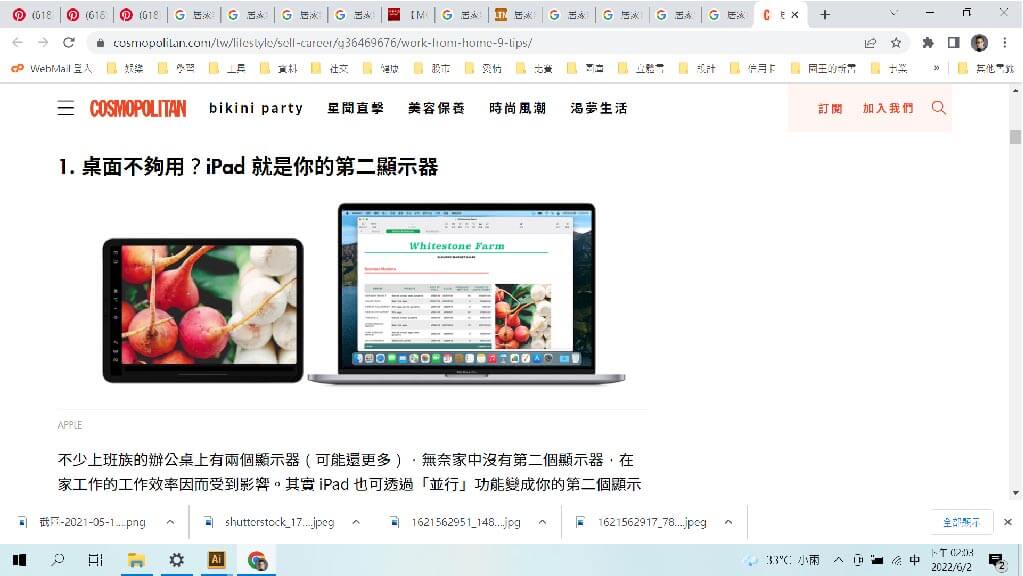
Task: Select the 美容保養 navigation item
Action: tap(436, 108)
